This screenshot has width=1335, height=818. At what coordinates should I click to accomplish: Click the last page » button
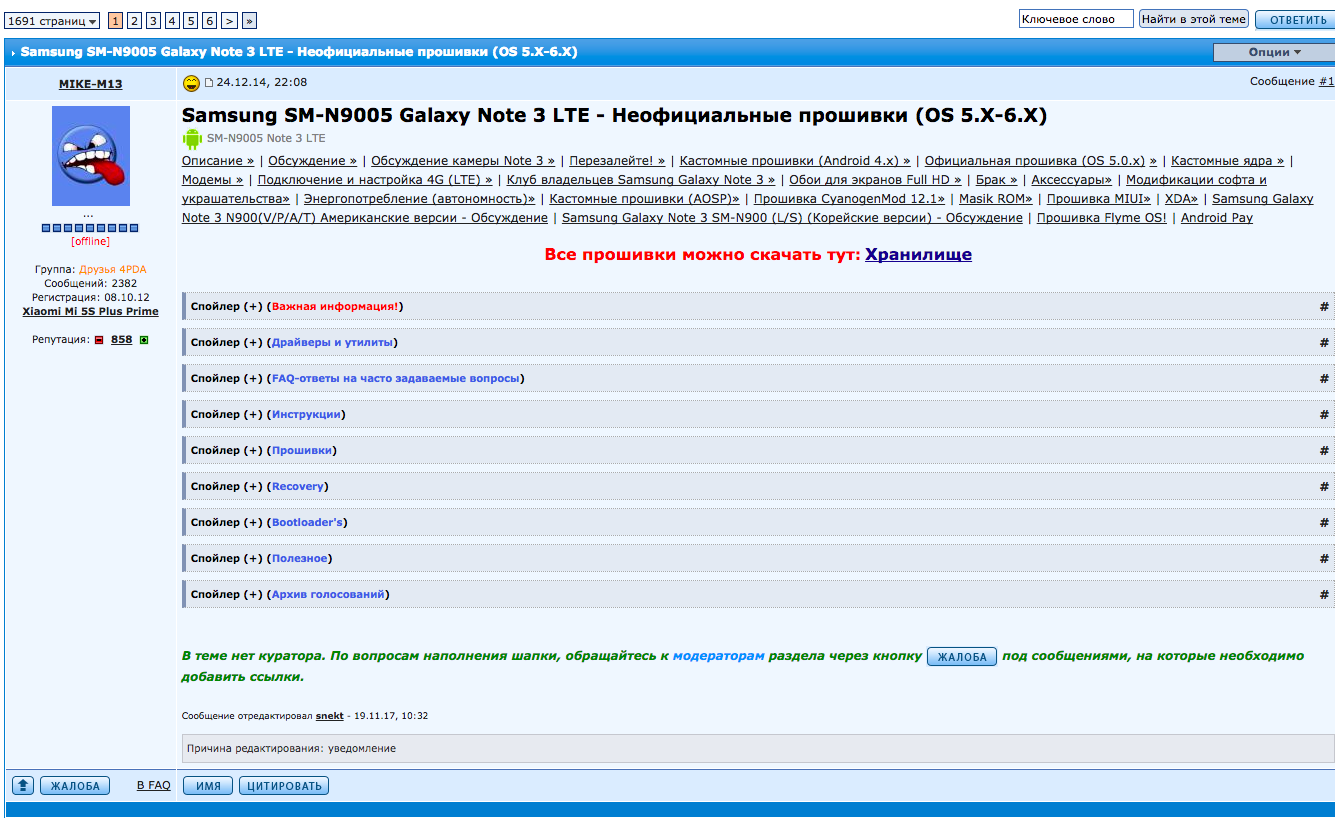pyautogui.click(x=250, y=20)
